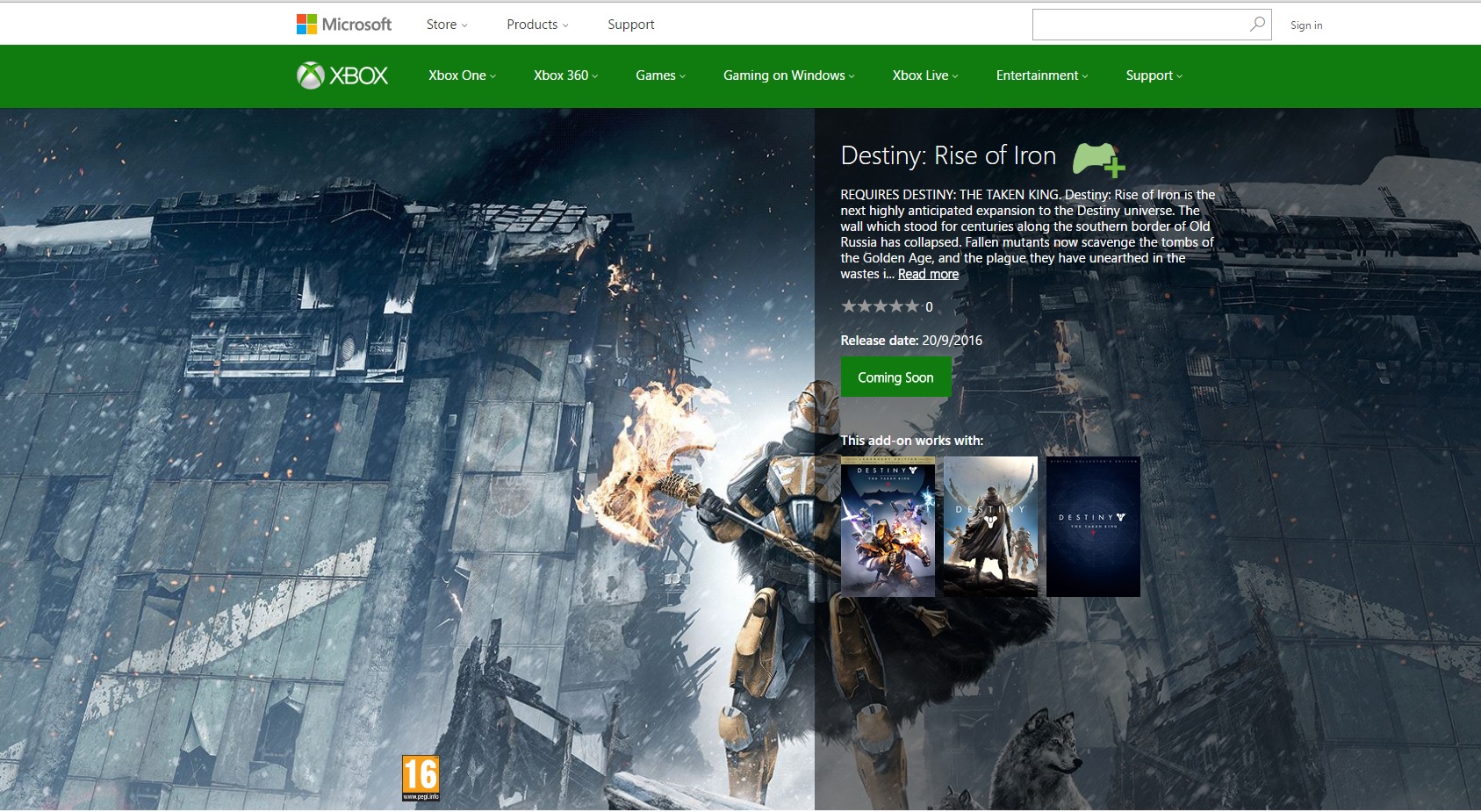Select the Destiny Legendary Edition thumbnail
This screenshot has height=812, width=1481.
click(888, 527)
